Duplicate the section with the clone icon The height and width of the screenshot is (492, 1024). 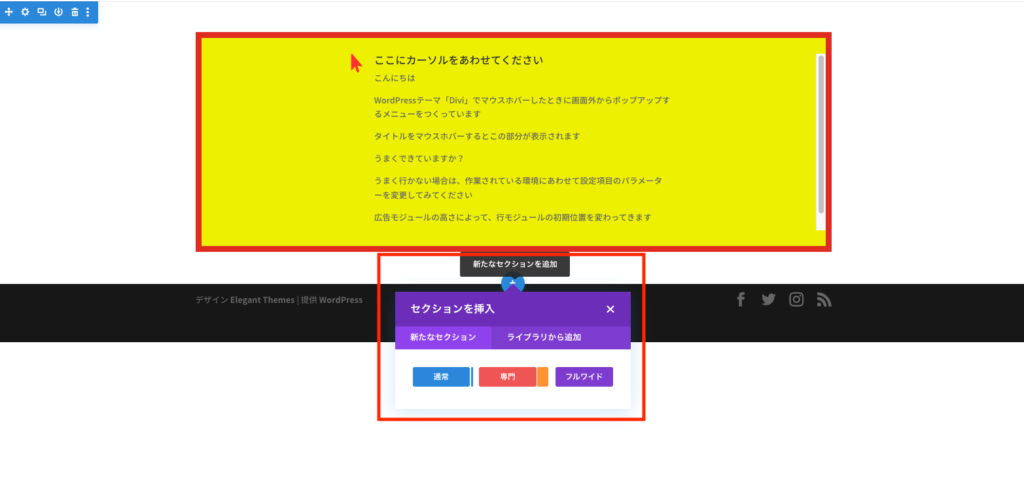41,12
